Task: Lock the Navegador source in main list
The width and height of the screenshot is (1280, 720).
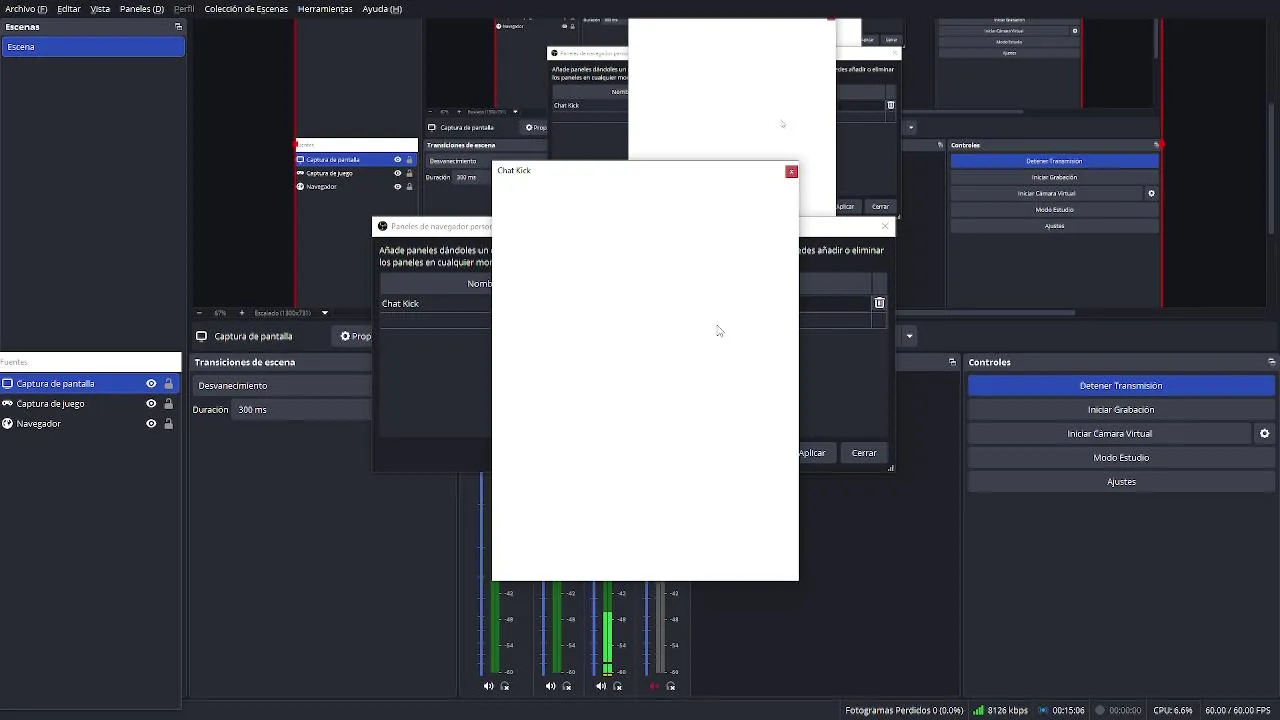Action: coord(168,424)
